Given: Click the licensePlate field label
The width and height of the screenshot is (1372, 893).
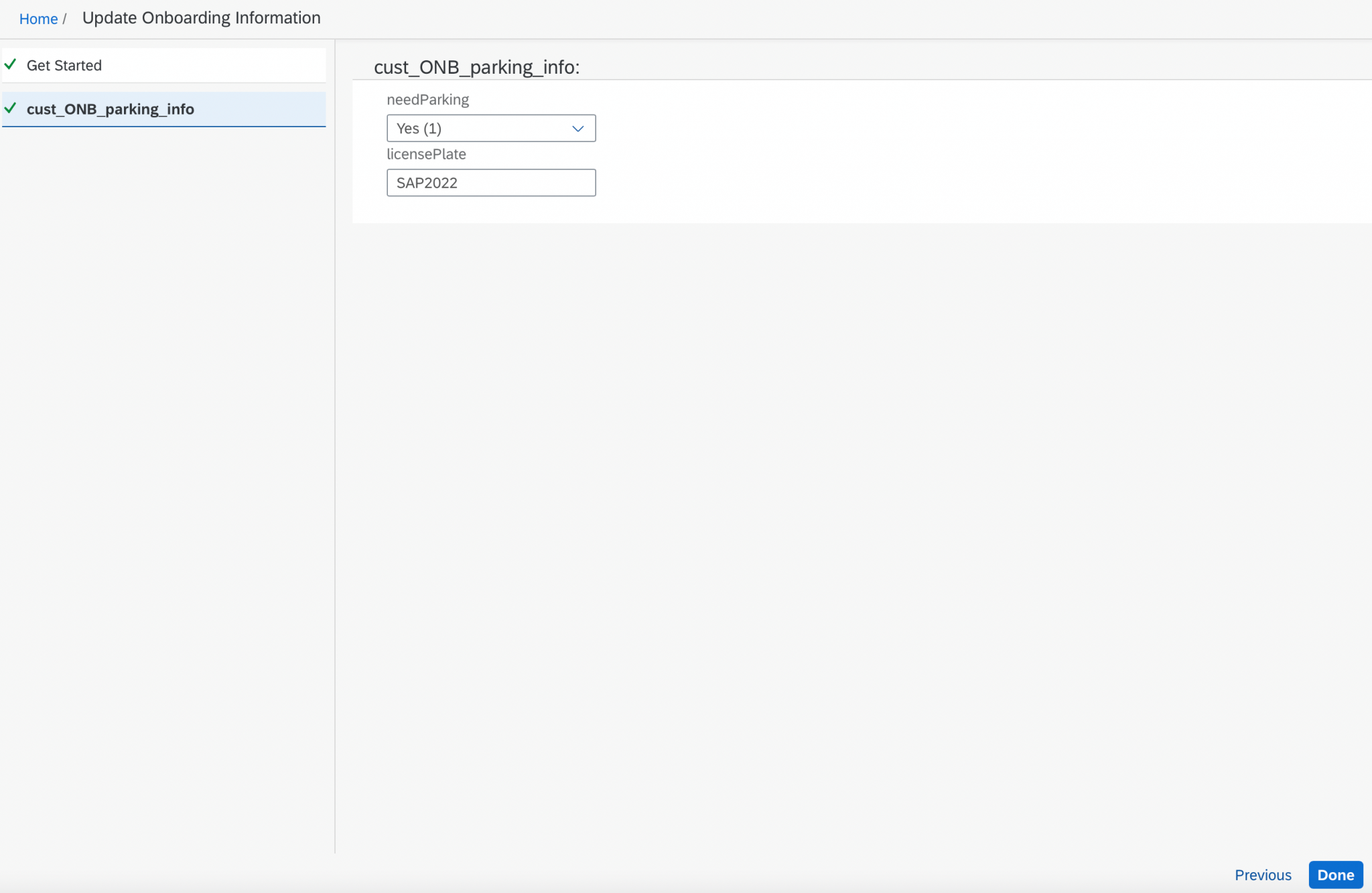Looking at the screenshot, I should pyautogui.click(x=426, y=154).
